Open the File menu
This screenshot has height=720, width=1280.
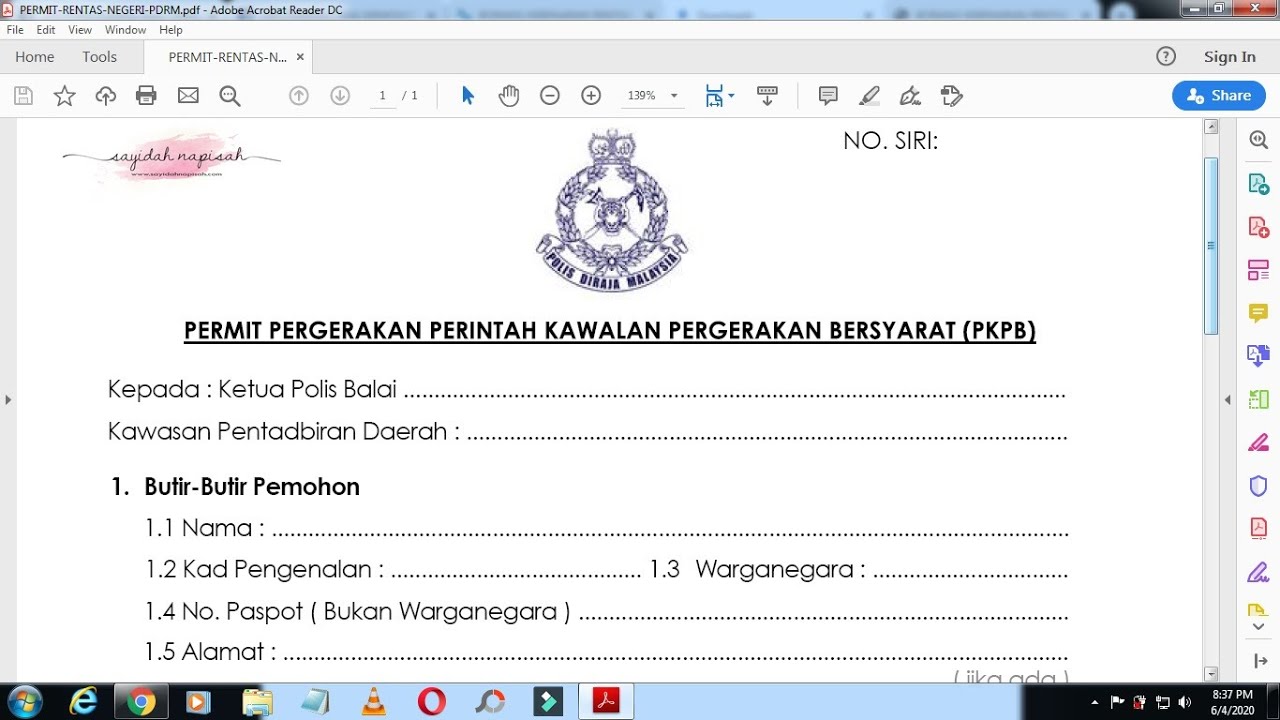click(x=15, y=30)
